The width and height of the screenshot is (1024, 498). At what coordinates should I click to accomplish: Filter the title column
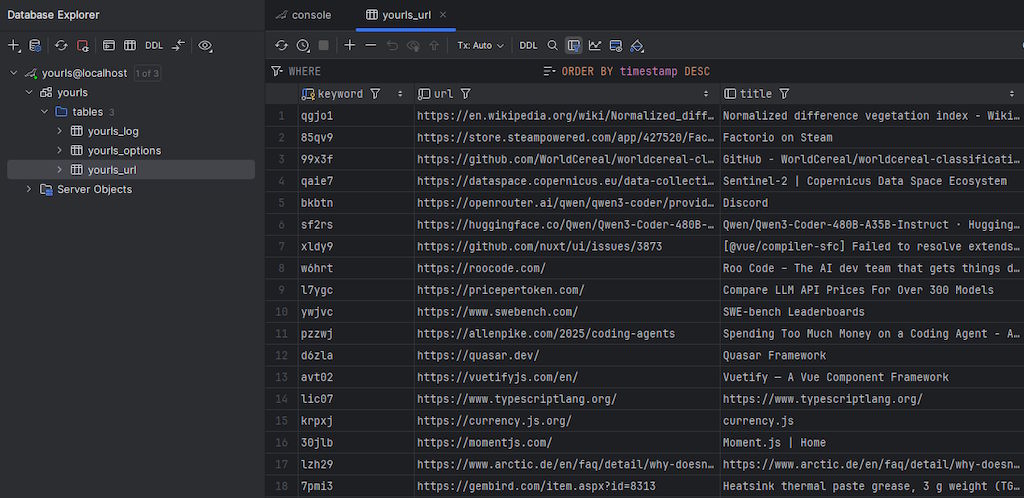(x=784, y=94)
